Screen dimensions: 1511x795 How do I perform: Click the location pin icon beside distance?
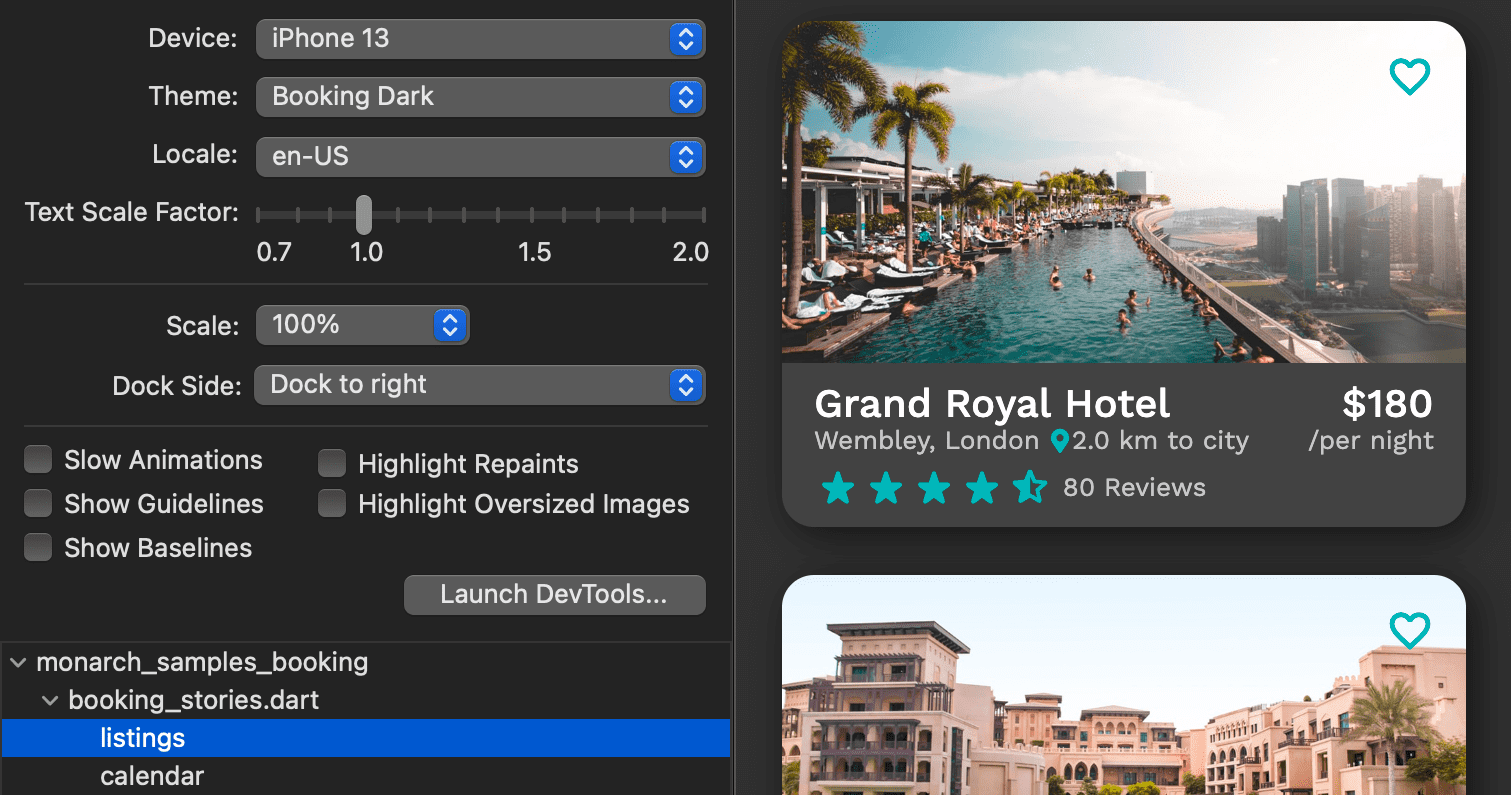point(1060,441)
